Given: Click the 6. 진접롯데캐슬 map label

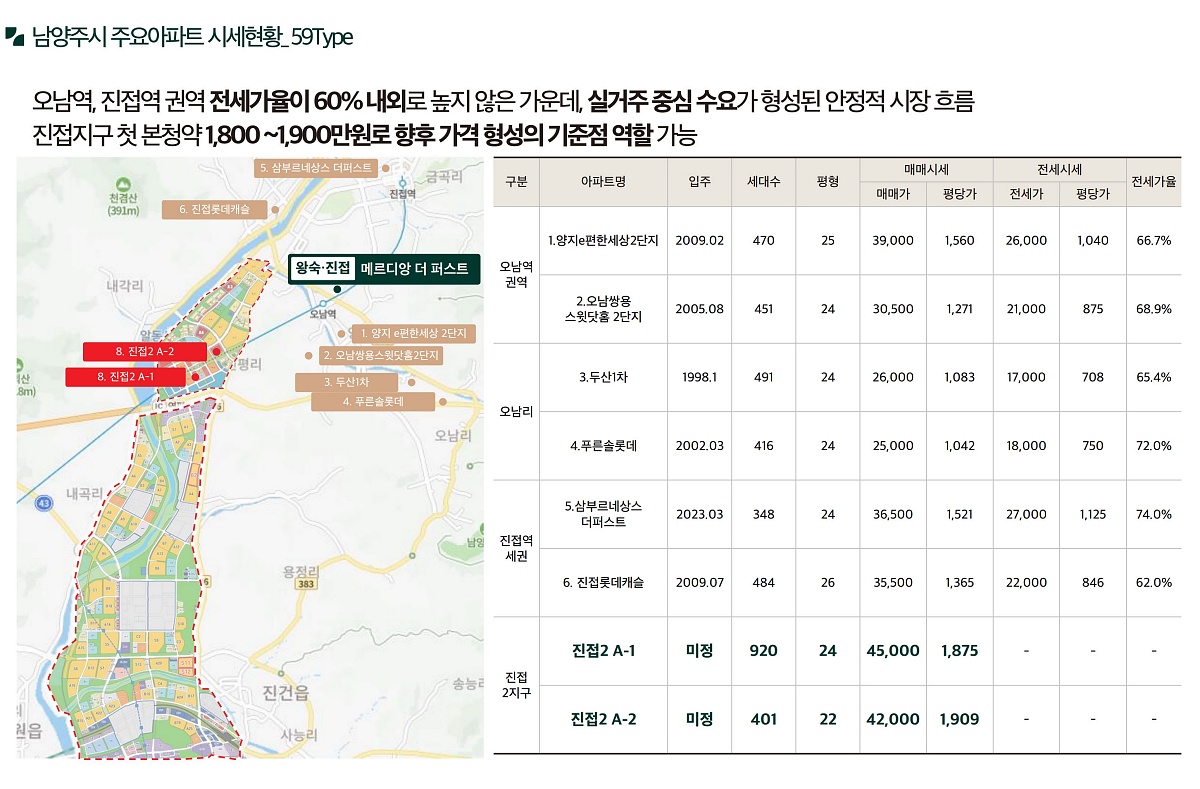Looking at the screenshot, I should click(x=214, y=209).
